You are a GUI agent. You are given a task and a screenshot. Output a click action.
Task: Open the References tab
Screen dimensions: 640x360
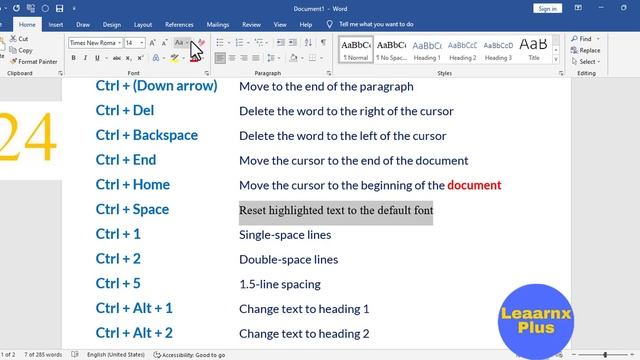[x=179, y=24]
